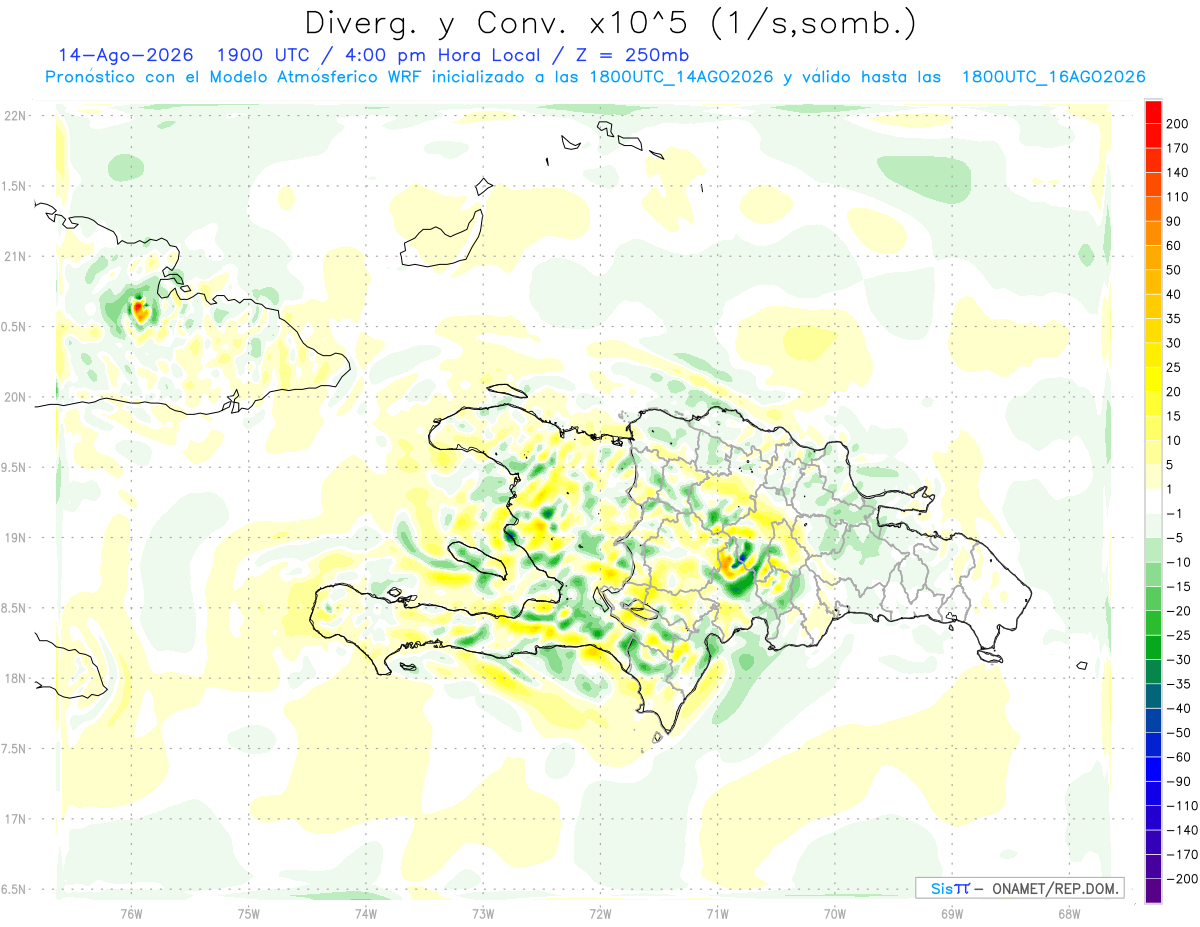Click the colorbar value '-170'

pos(1180,855)
